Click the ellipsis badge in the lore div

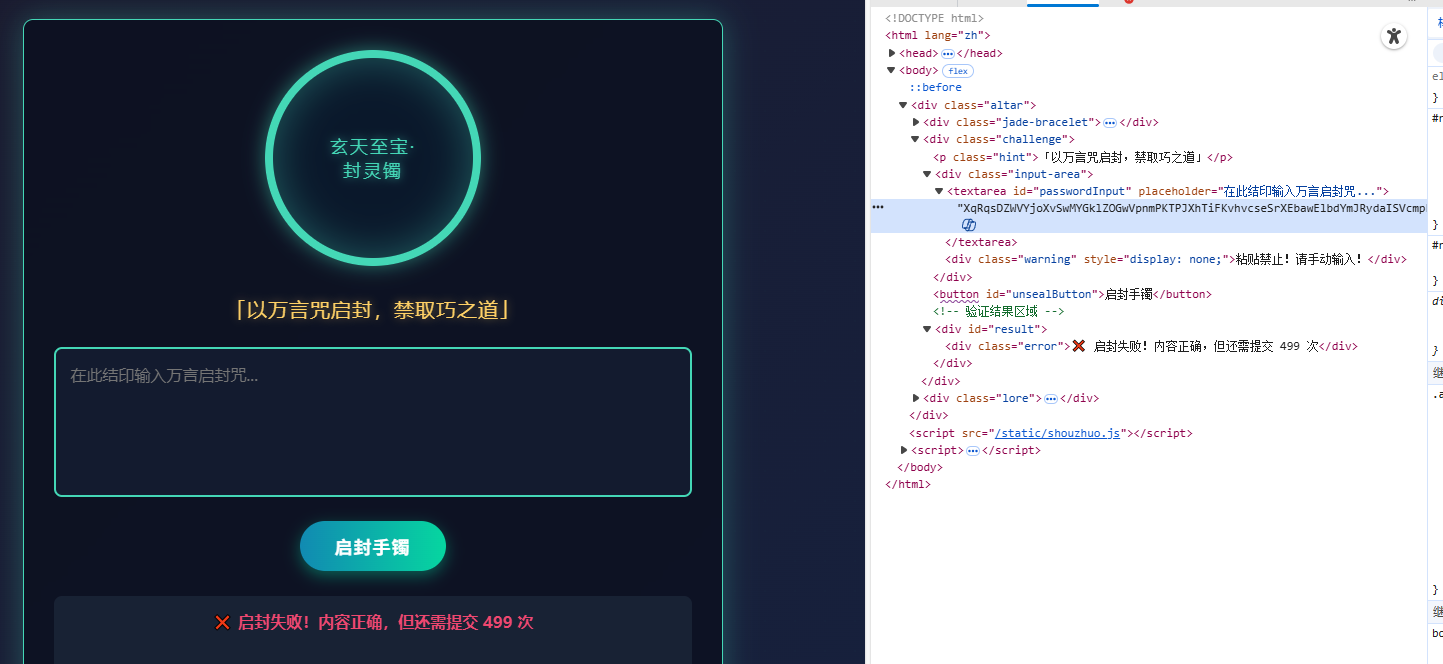tap(1050, 398)
